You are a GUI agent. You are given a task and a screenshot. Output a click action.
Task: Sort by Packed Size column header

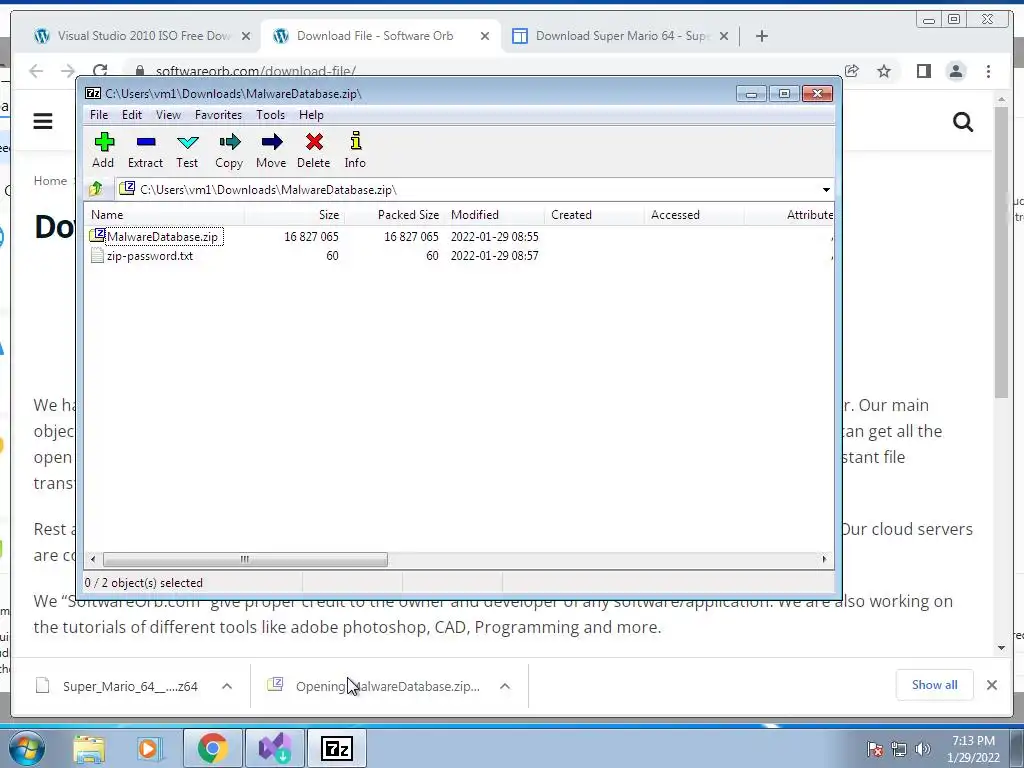[x=394, y=215]
